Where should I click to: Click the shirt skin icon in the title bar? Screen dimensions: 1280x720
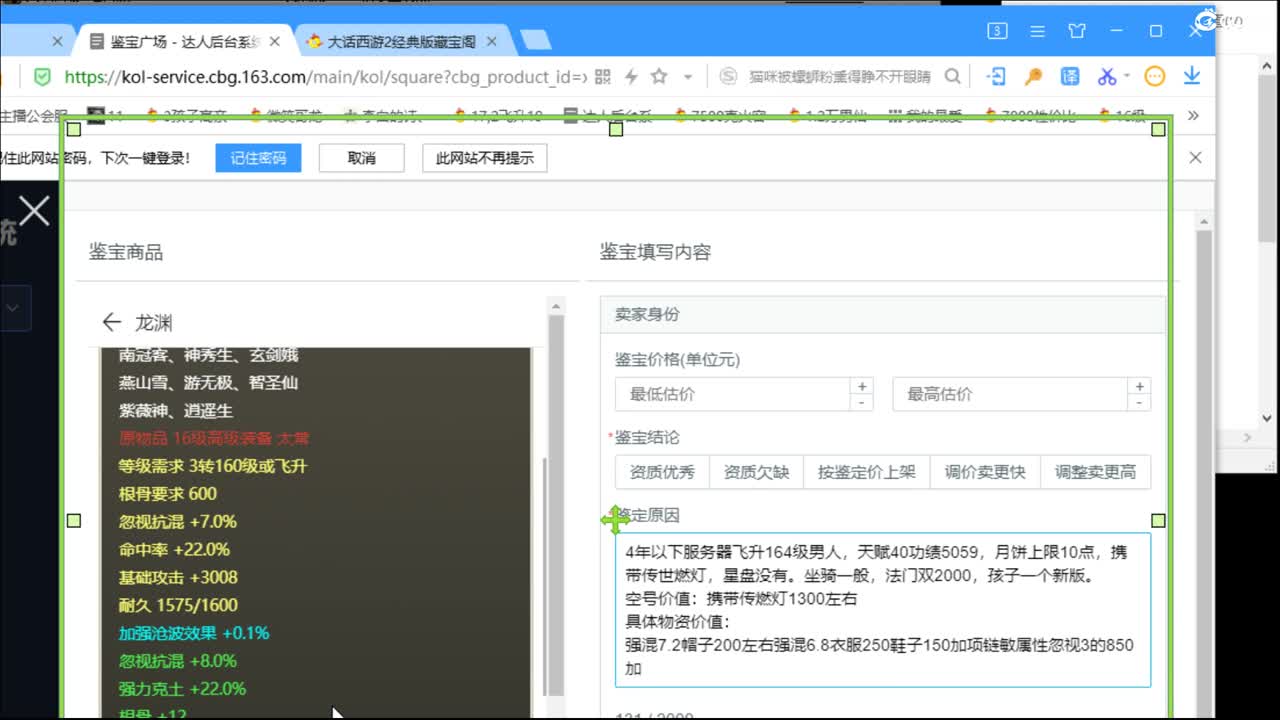tap(1077, 31)
